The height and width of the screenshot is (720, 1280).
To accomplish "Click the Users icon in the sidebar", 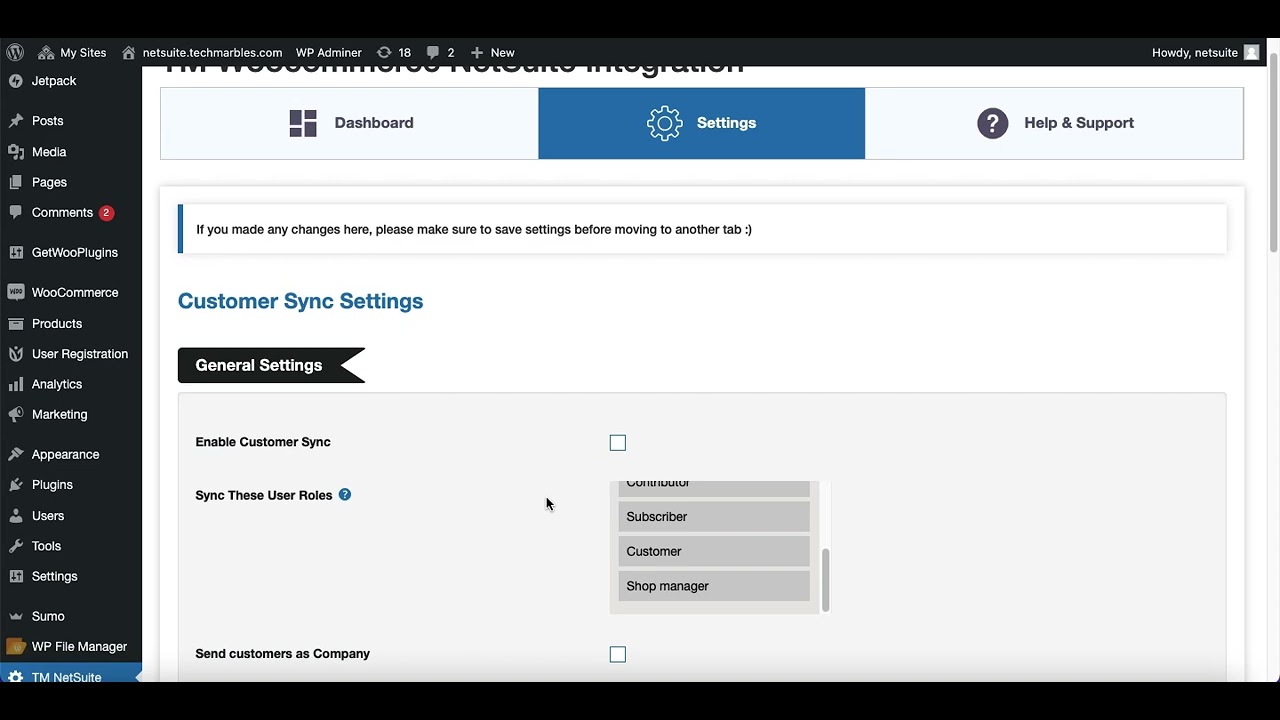I will [15, 516].
